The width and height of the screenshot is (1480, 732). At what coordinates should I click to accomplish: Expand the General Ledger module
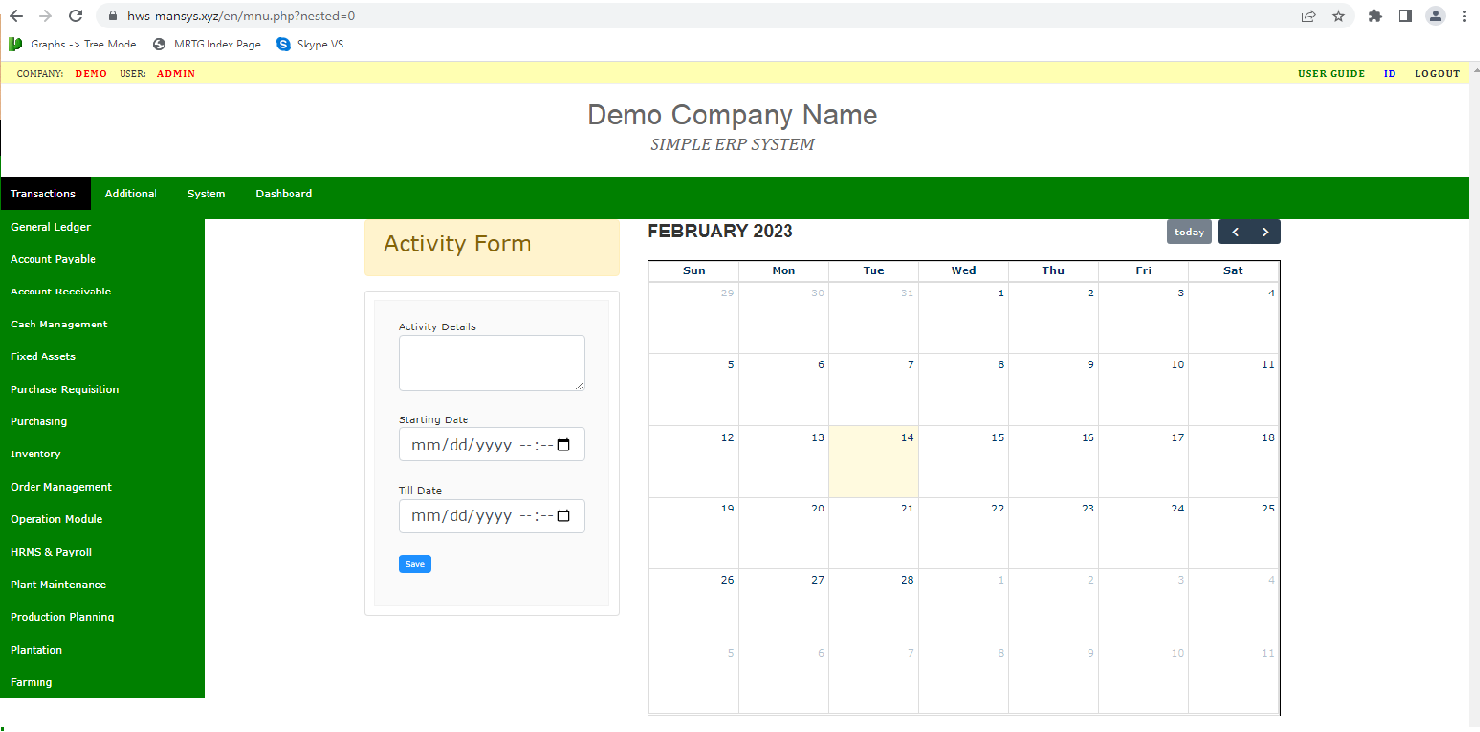[51, 227]
